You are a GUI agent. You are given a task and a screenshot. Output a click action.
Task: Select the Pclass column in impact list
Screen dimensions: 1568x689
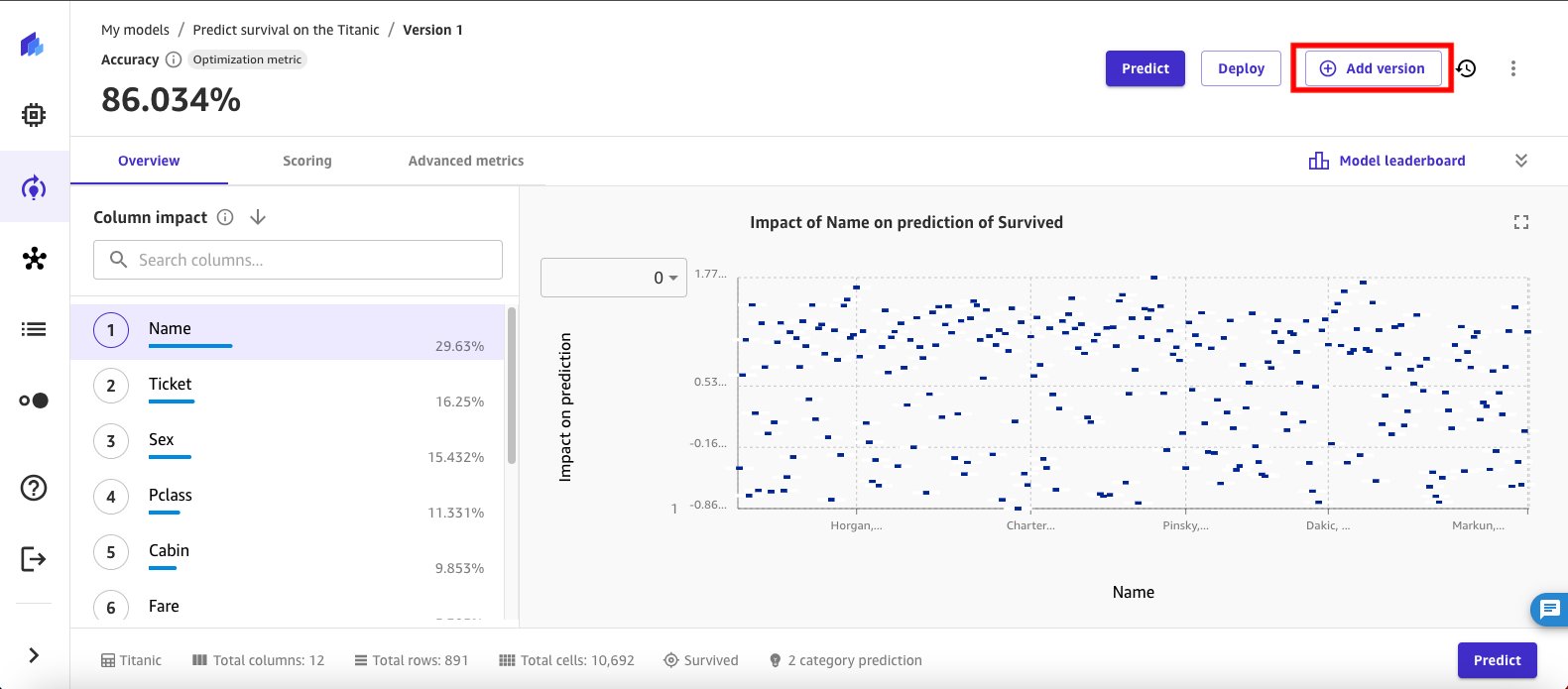pos(288,498)
